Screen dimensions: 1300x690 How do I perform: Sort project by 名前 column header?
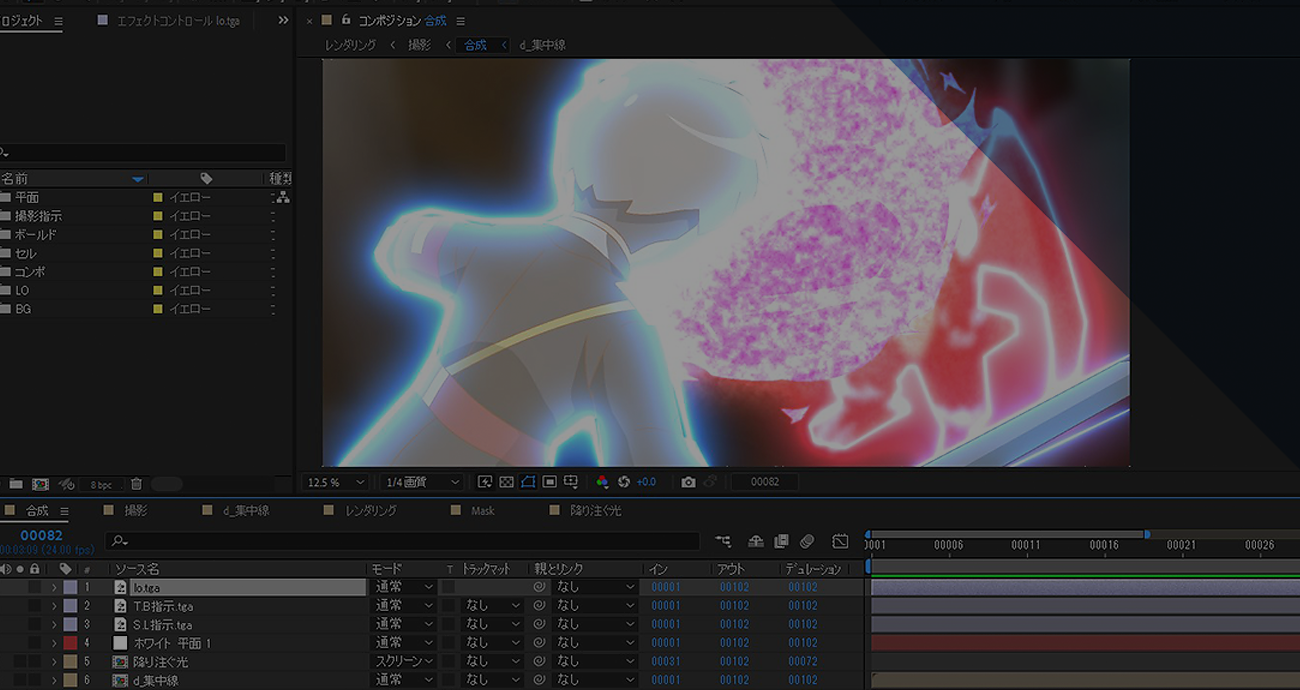click(x=15, y=178)
